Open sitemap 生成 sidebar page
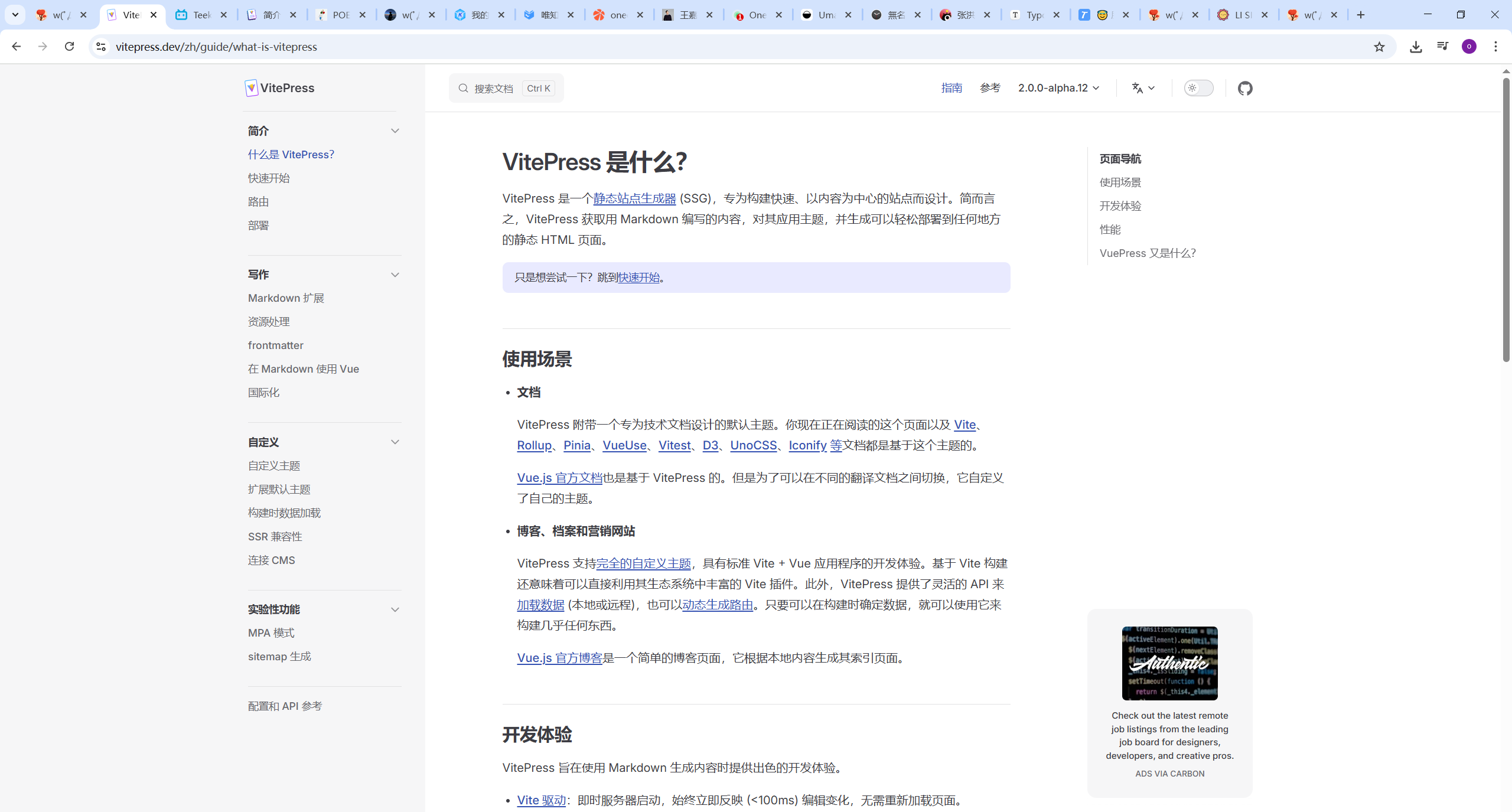 (x=279, y=656)
